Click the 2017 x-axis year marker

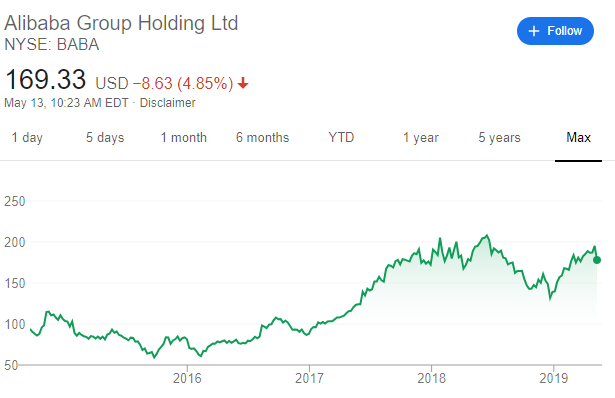click(309, 378)
